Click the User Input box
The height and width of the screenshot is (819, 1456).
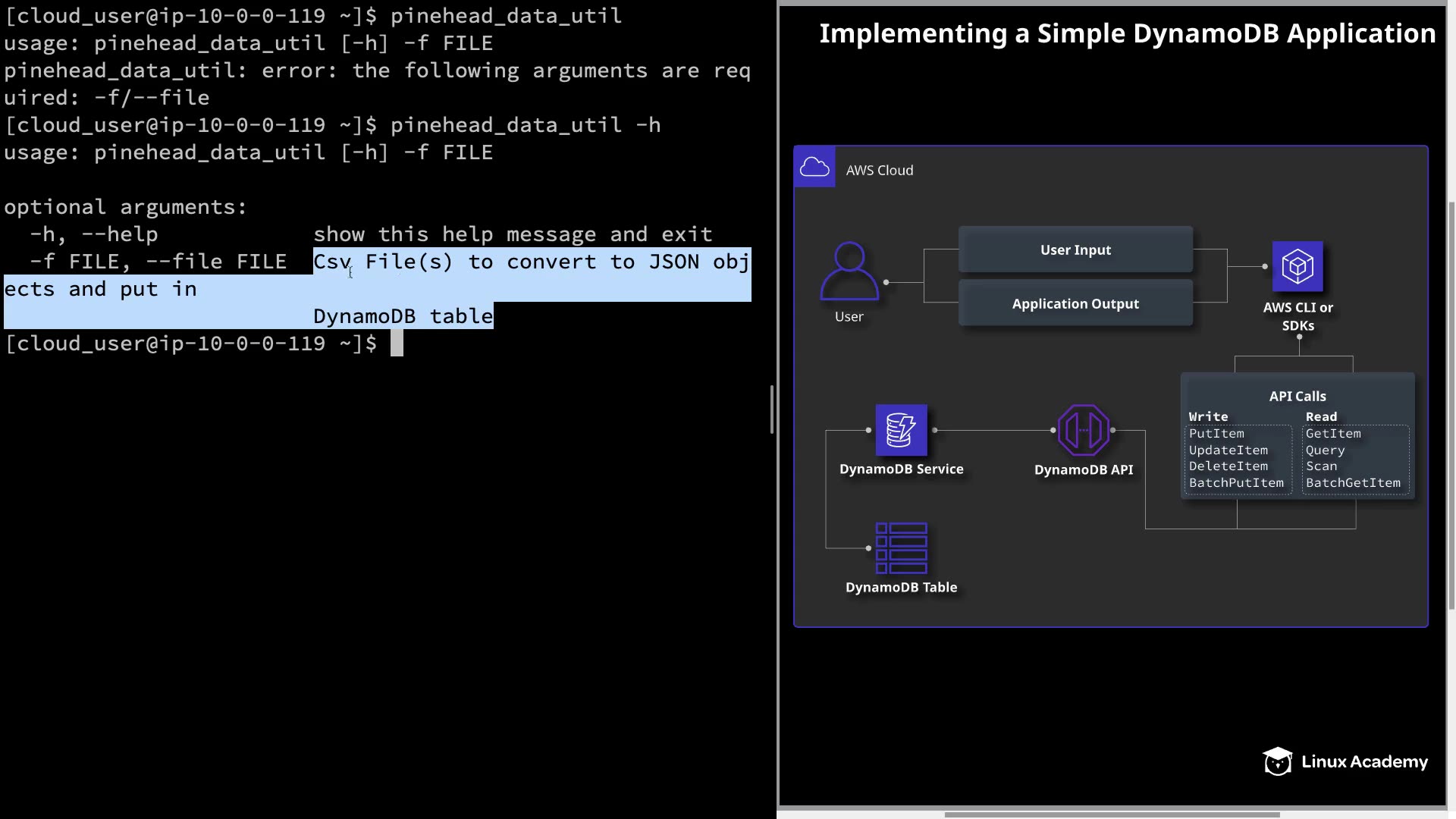coord(1075,249)
